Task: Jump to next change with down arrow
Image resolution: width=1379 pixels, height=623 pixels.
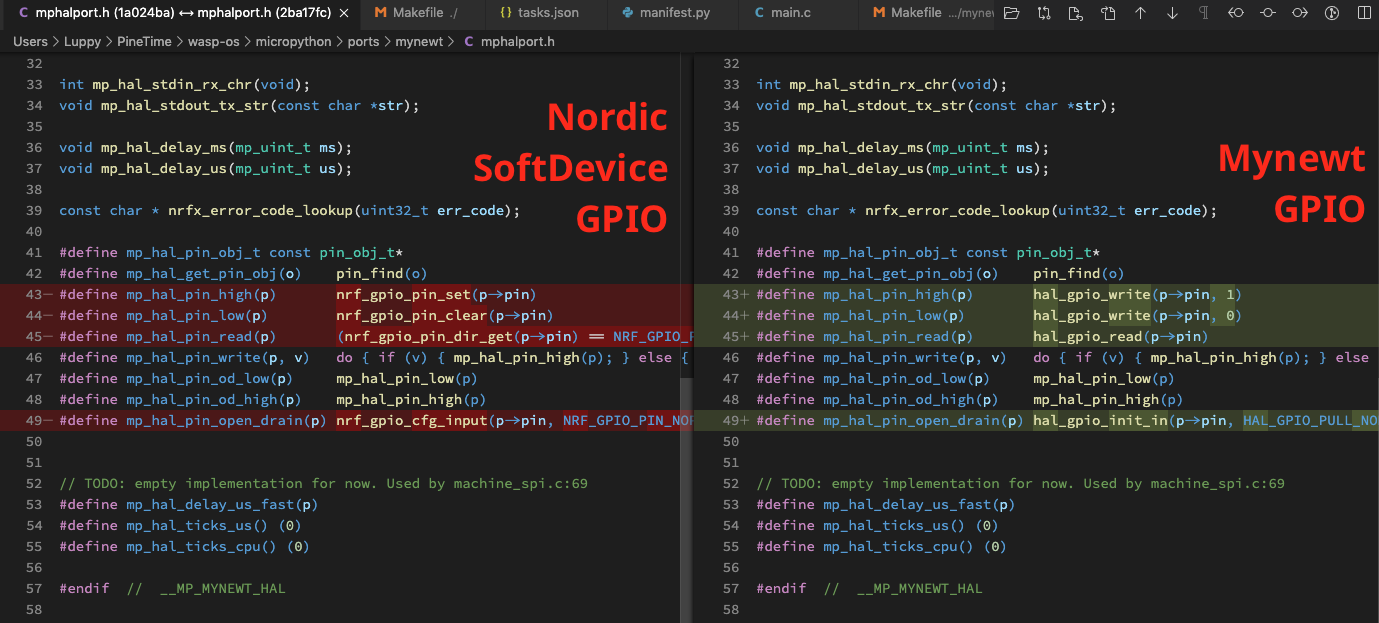Action: (x=1172, y=14)
